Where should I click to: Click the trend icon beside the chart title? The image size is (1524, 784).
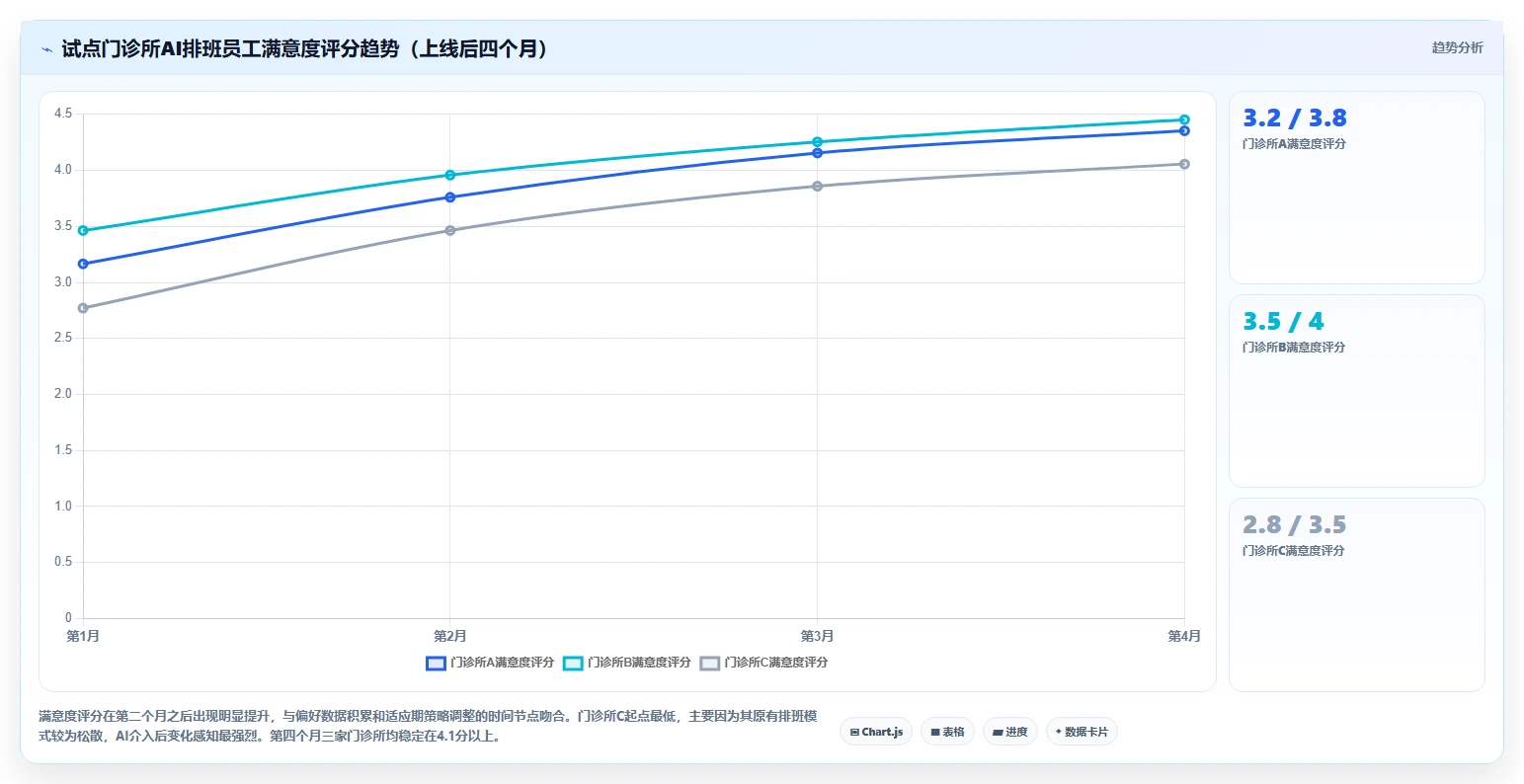click(x=46, y=49)
